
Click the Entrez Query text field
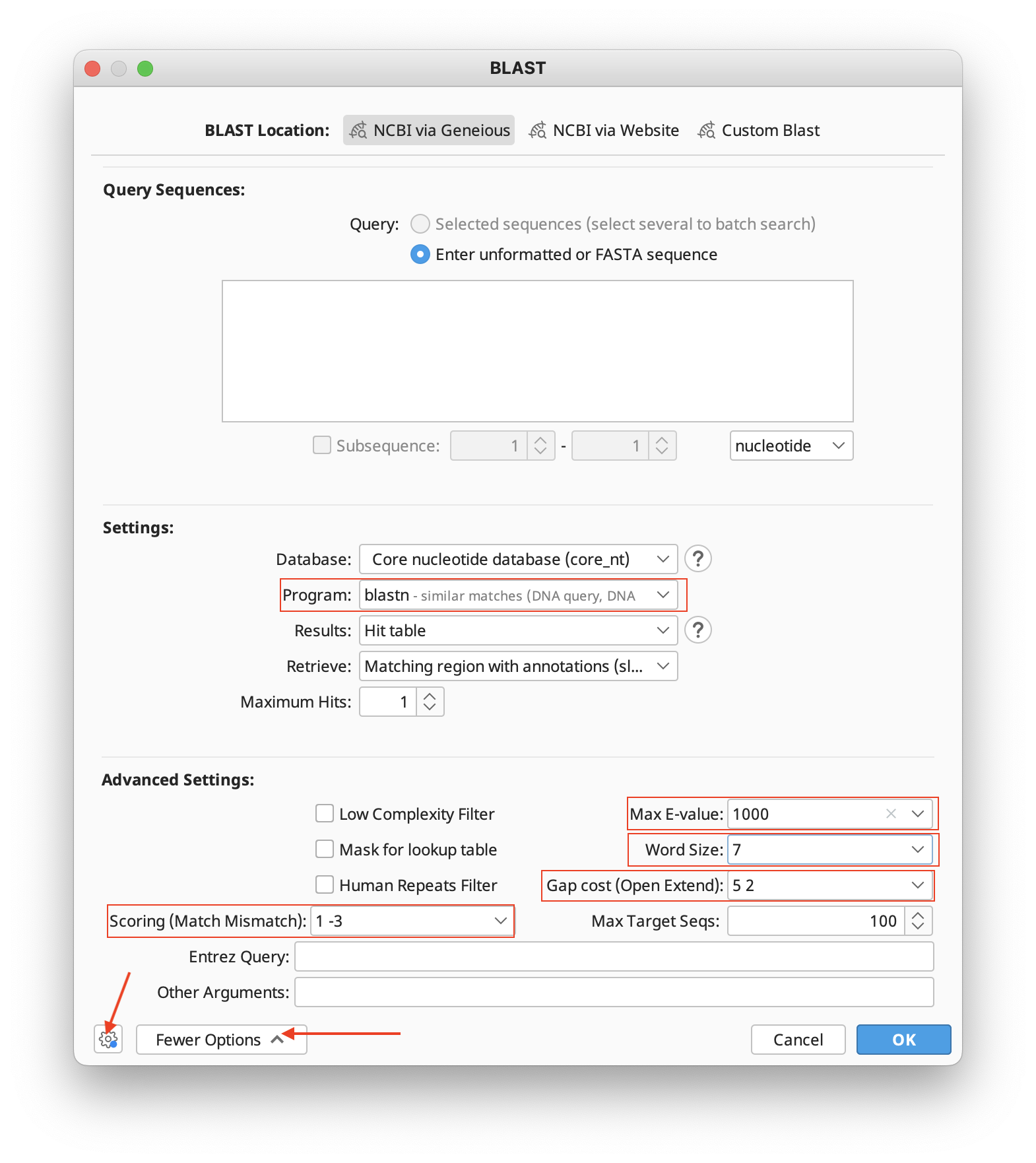tap(614, 956)
